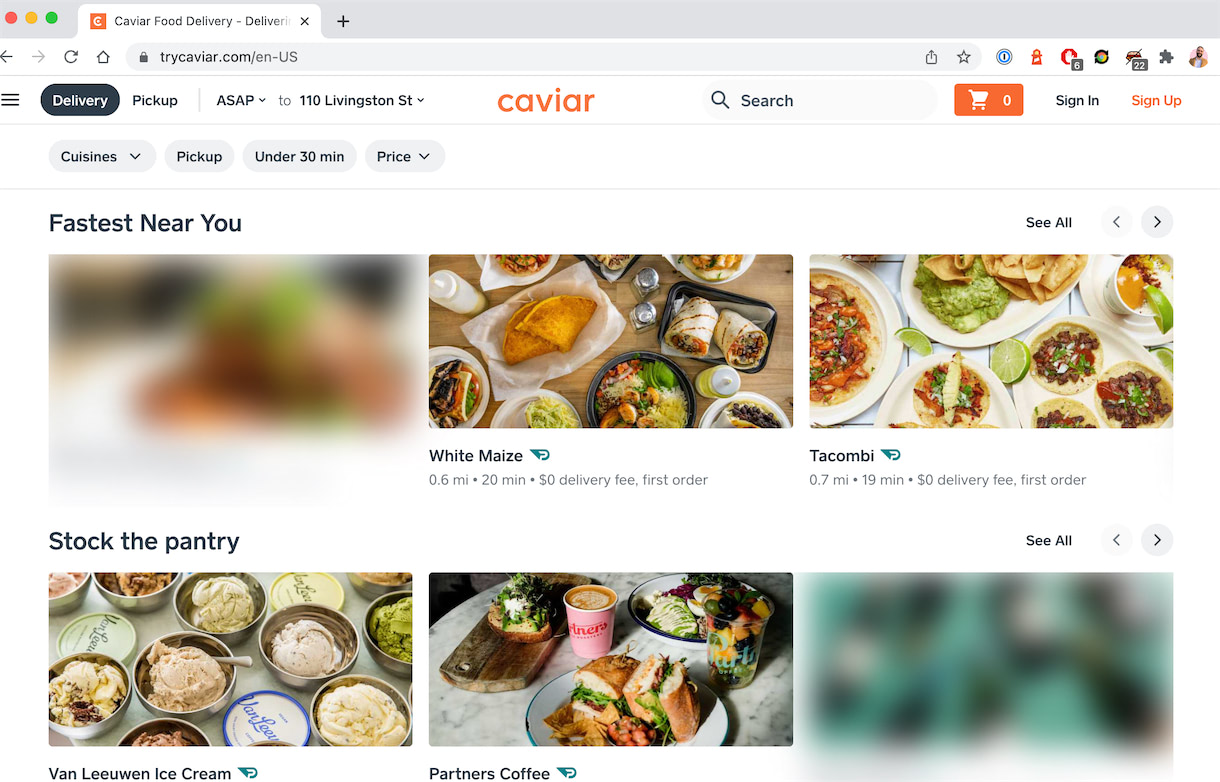Change the ASAP delivery time dropdown
The width and height of the screenshot is (1220, 782).
click(x=241, y=100)
